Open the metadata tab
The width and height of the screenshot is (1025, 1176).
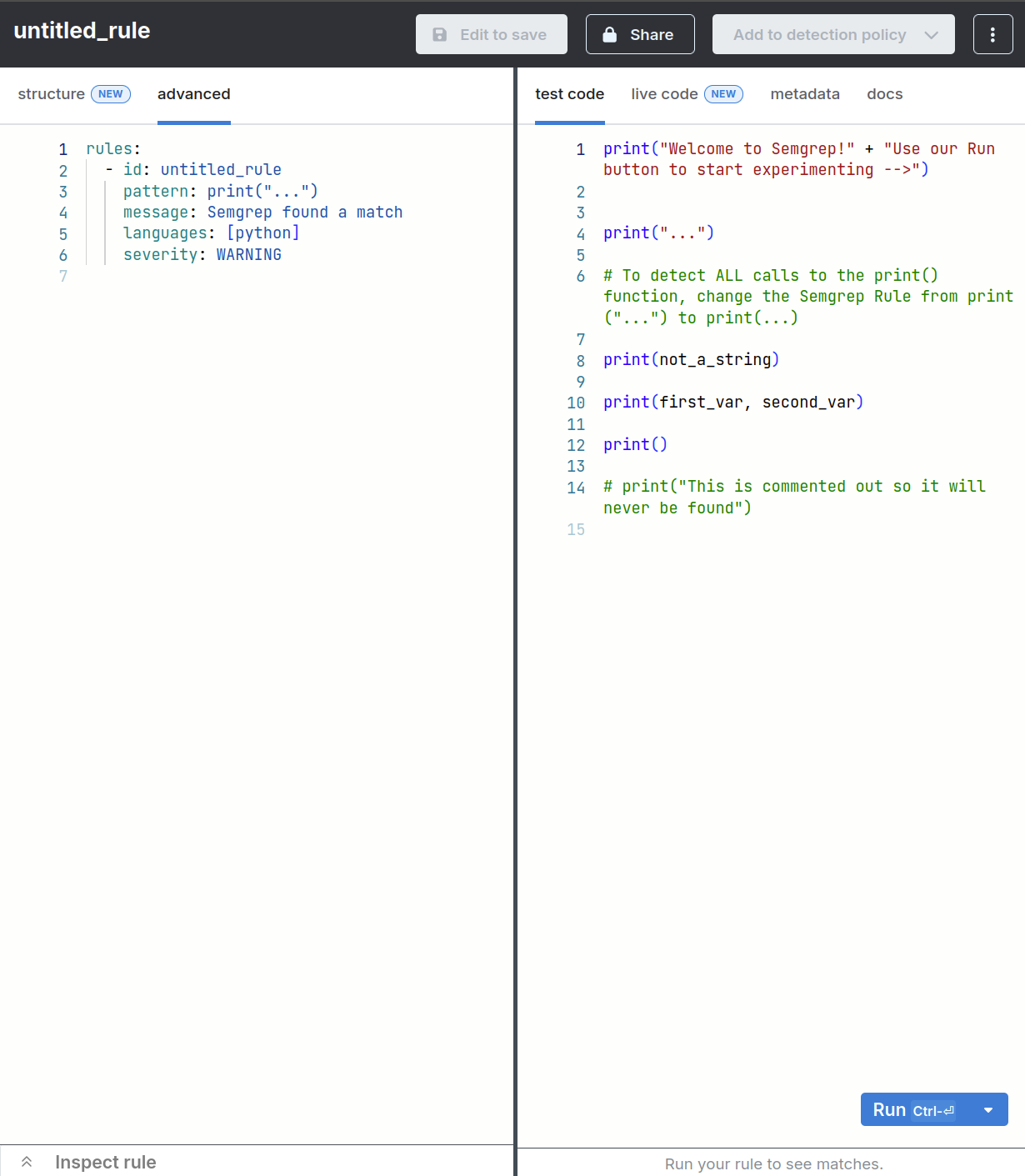[805, 94]
